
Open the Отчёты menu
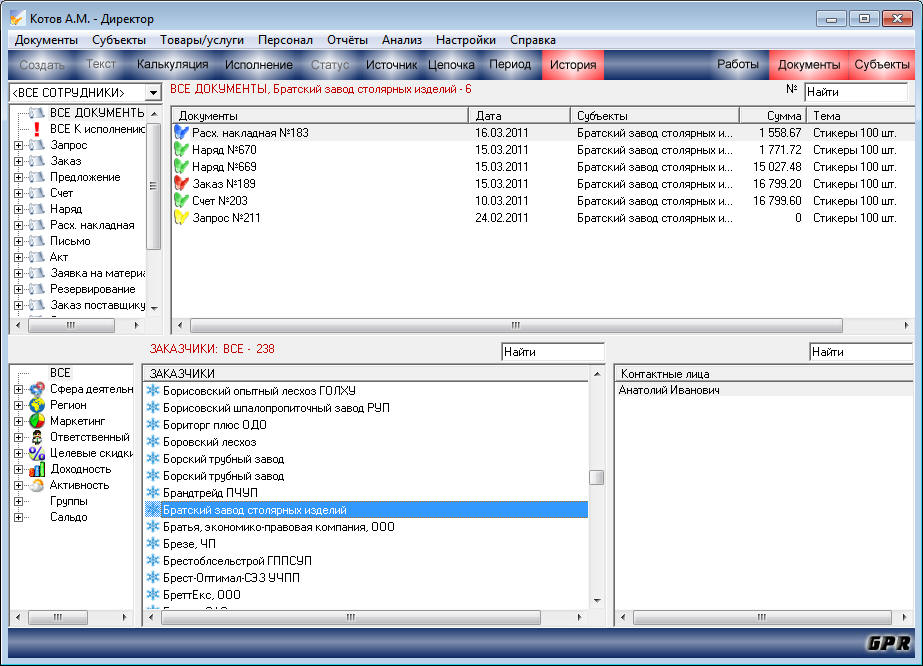347,40
